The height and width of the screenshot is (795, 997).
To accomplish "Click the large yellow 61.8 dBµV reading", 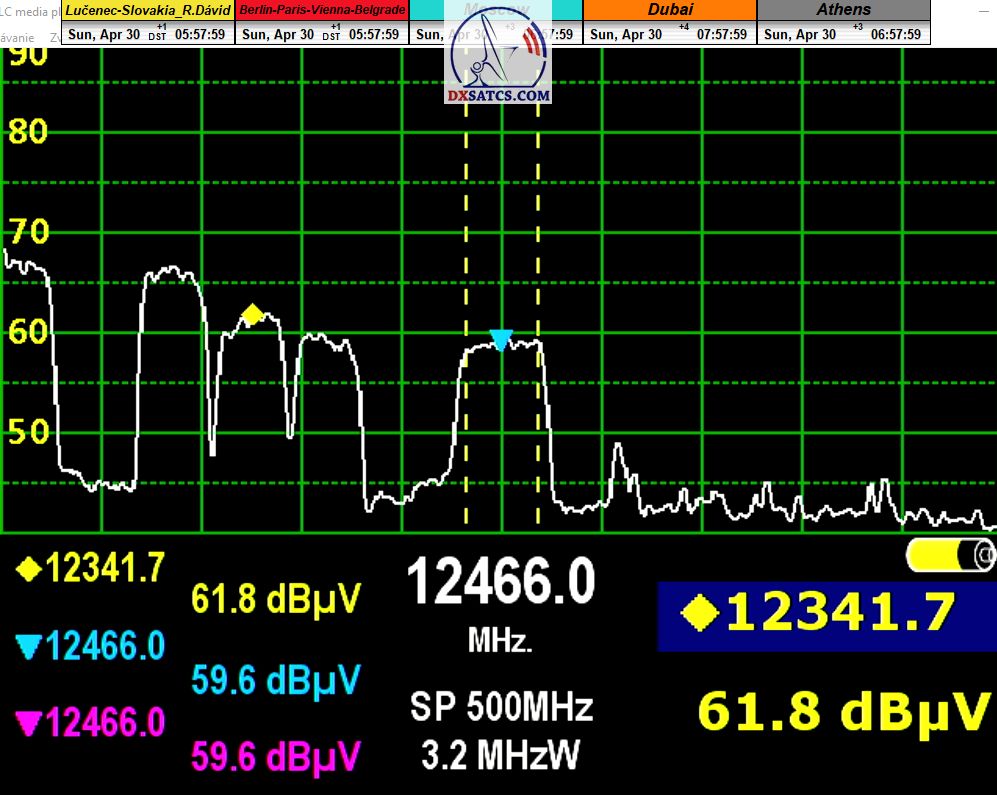I will 845,711.
